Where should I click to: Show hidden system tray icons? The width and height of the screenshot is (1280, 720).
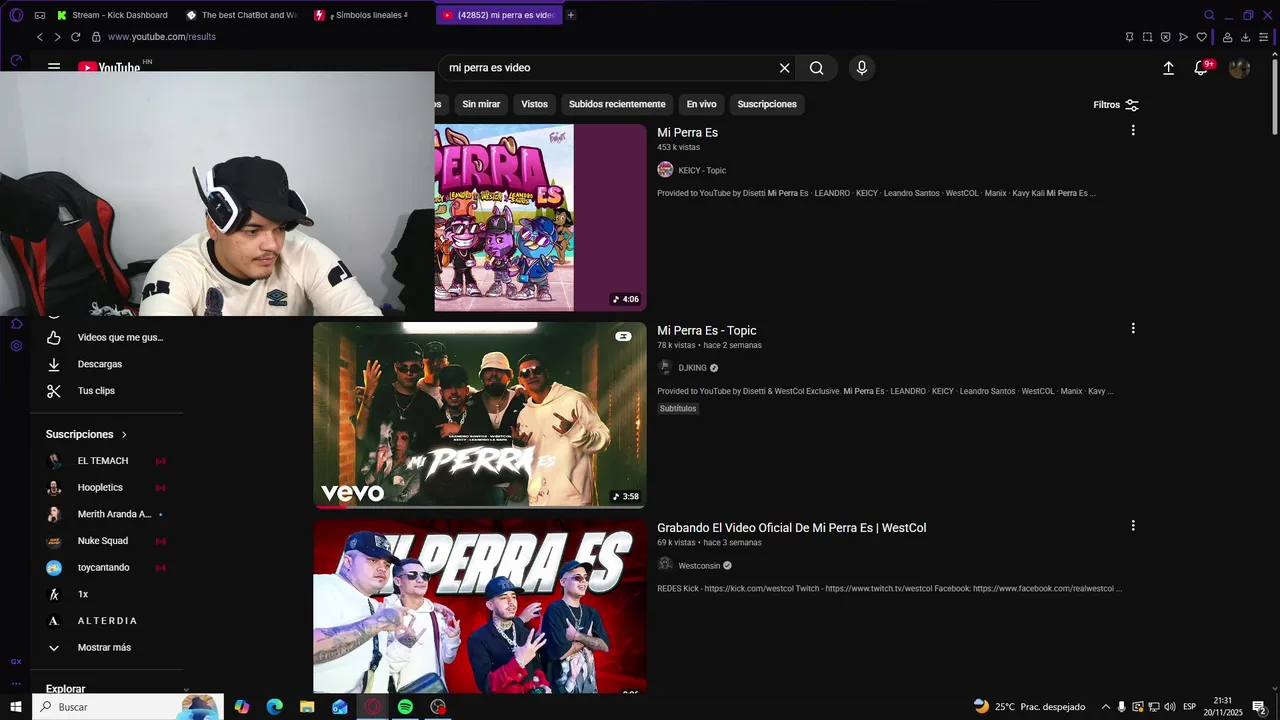click(1105, 706)
